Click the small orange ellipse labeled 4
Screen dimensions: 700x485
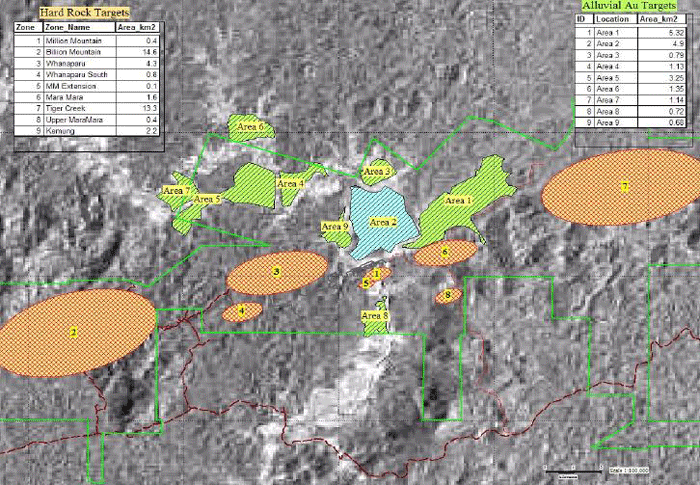point(242,311)
